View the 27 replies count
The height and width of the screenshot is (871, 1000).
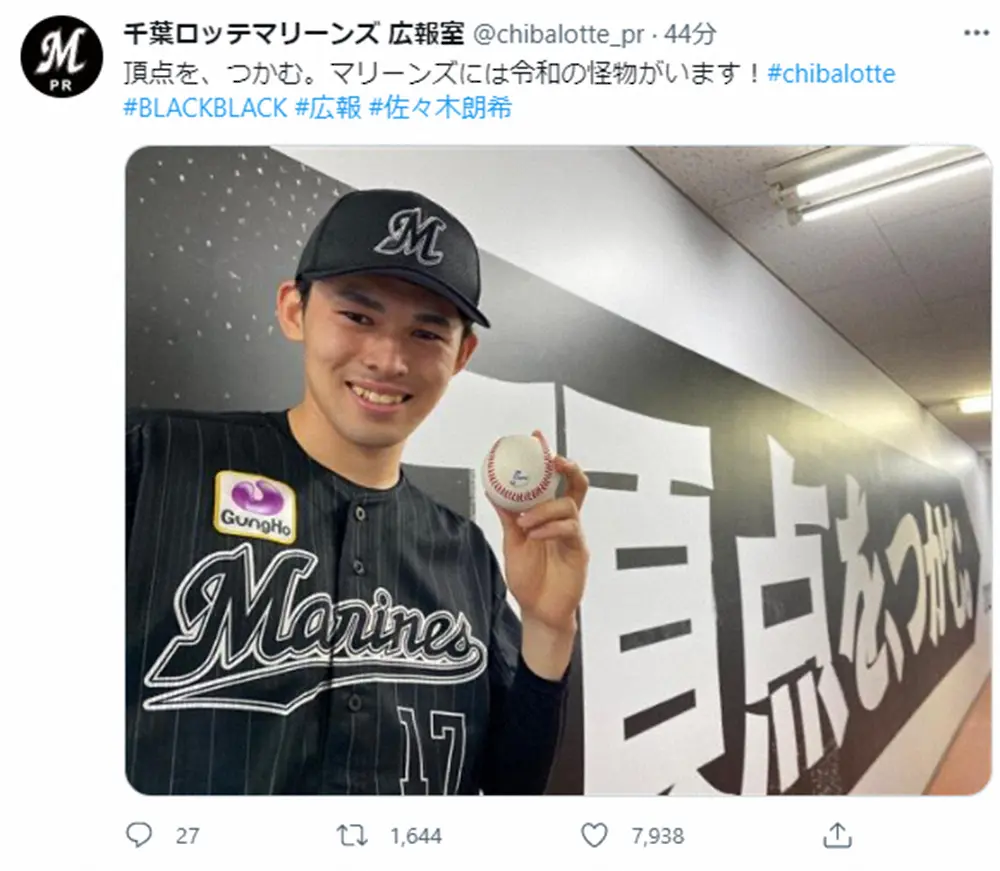click(188, 836)
